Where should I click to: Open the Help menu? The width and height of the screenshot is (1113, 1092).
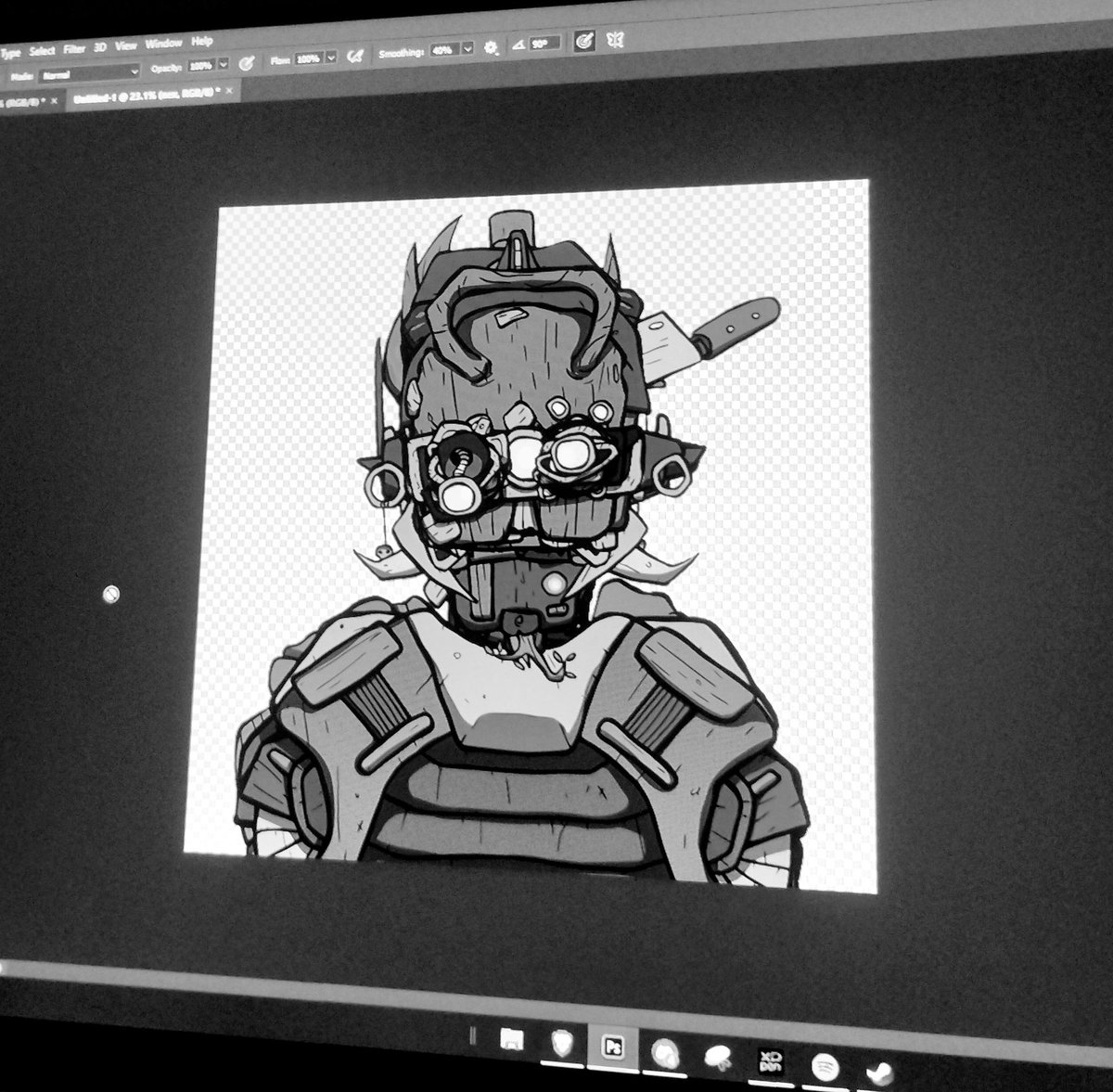[x=201, y=42]
